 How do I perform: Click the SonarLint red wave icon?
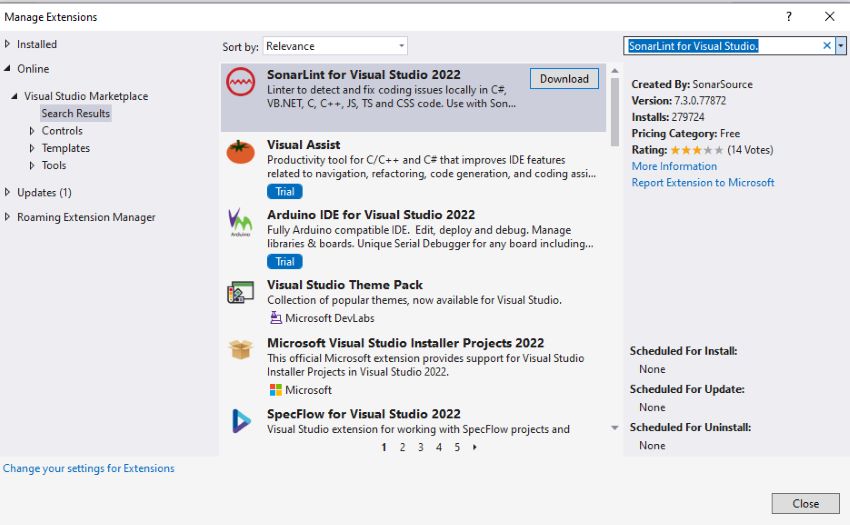pos(241,82)
